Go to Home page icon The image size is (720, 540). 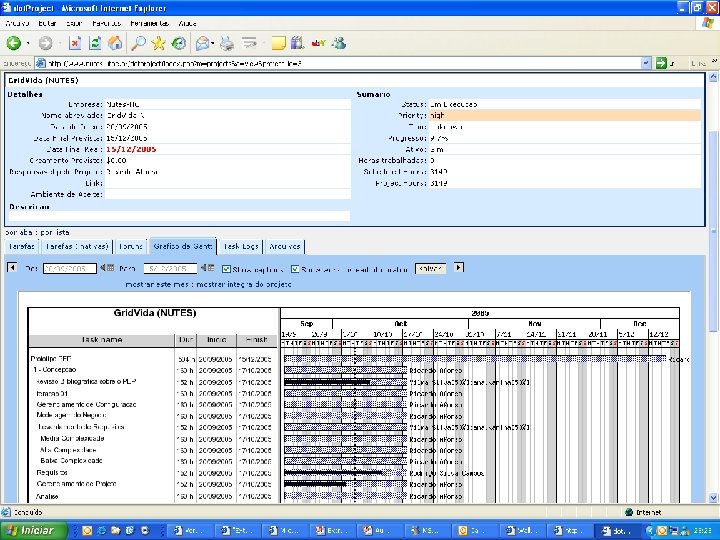click(x=116, y=43)
